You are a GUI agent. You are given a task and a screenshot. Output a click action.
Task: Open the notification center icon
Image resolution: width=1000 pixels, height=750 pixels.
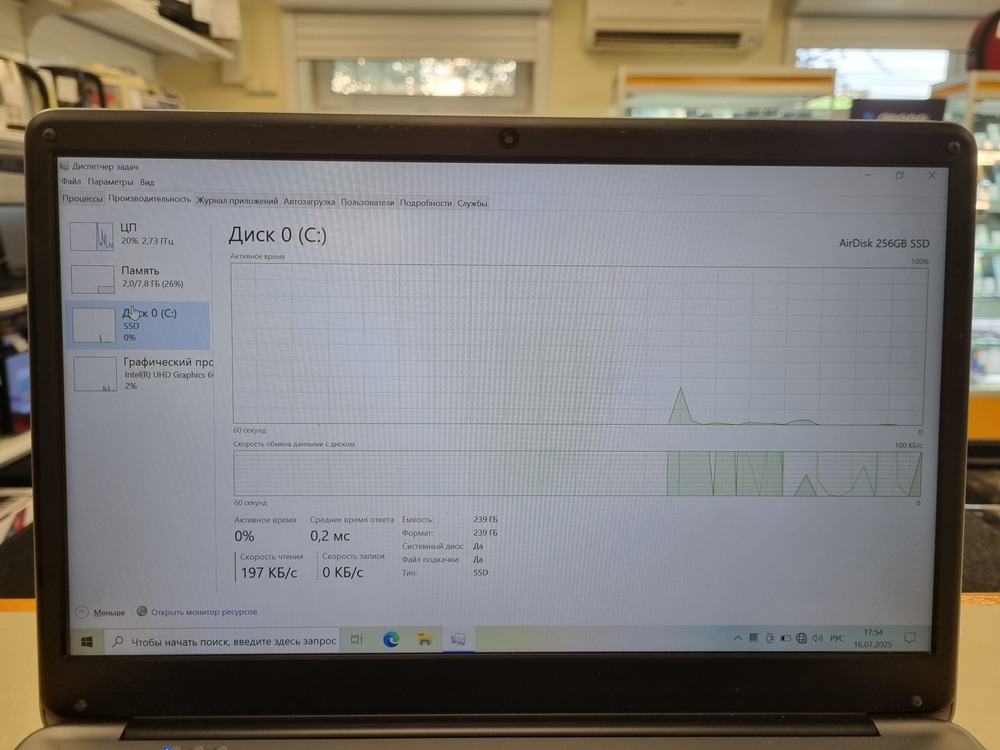909,637
